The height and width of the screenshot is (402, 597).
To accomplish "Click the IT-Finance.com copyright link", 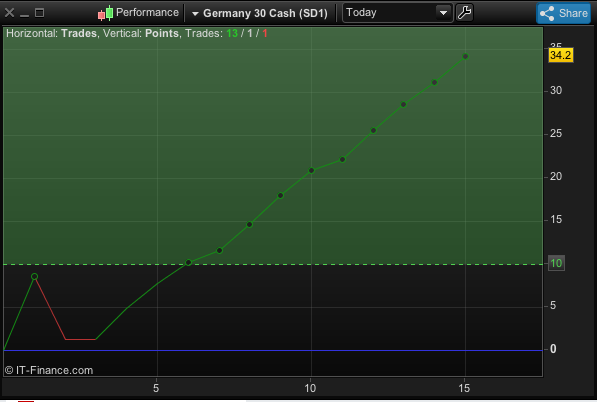I will pyautogui.click(x=49, y=370).
